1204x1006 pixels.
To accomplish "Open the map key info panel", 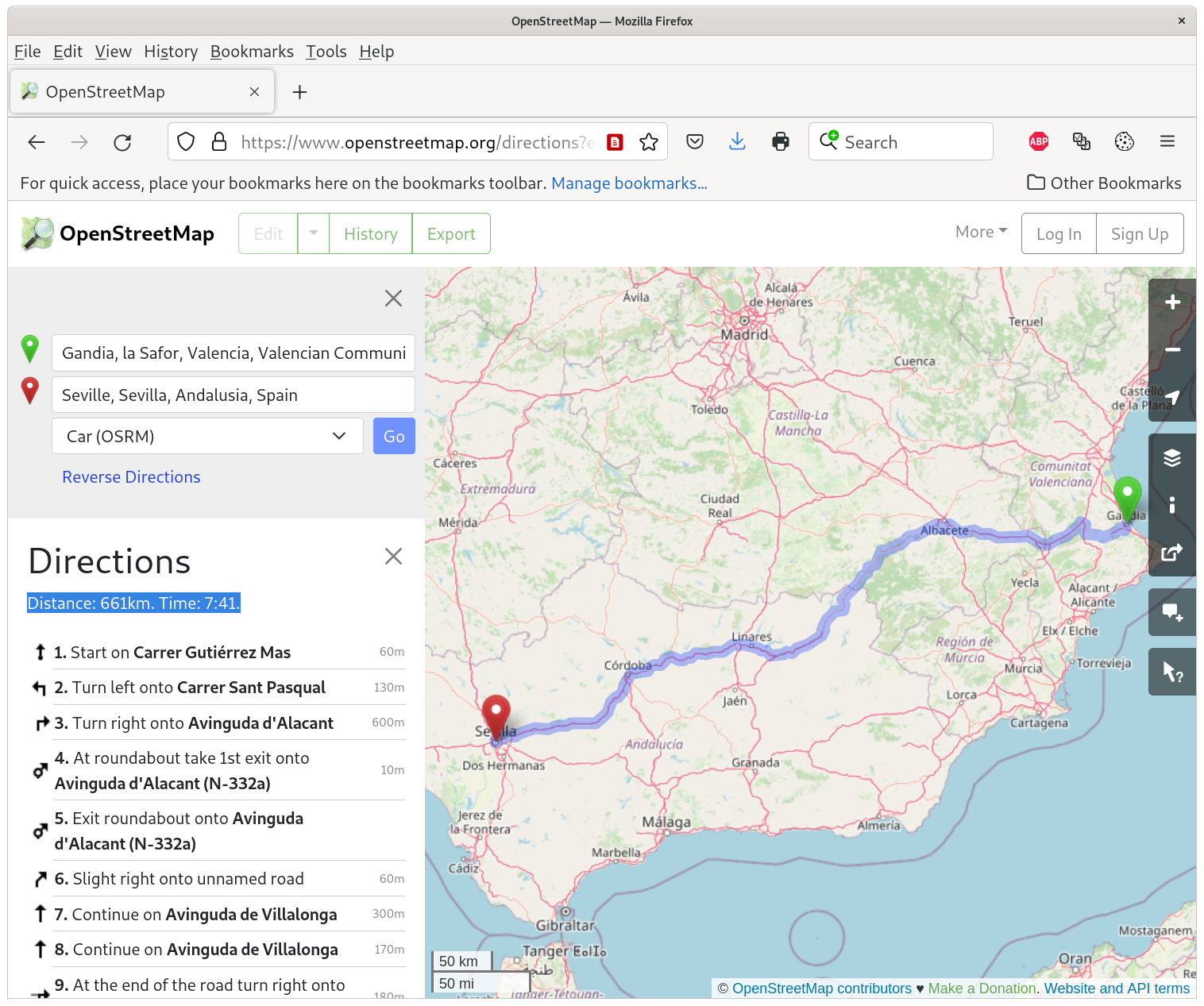I will pyautogui.click(x=1172, y=505).
